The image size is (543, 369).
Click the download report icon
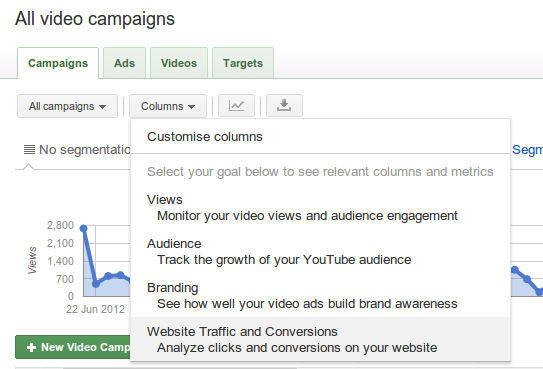click(x=284, y=106)
